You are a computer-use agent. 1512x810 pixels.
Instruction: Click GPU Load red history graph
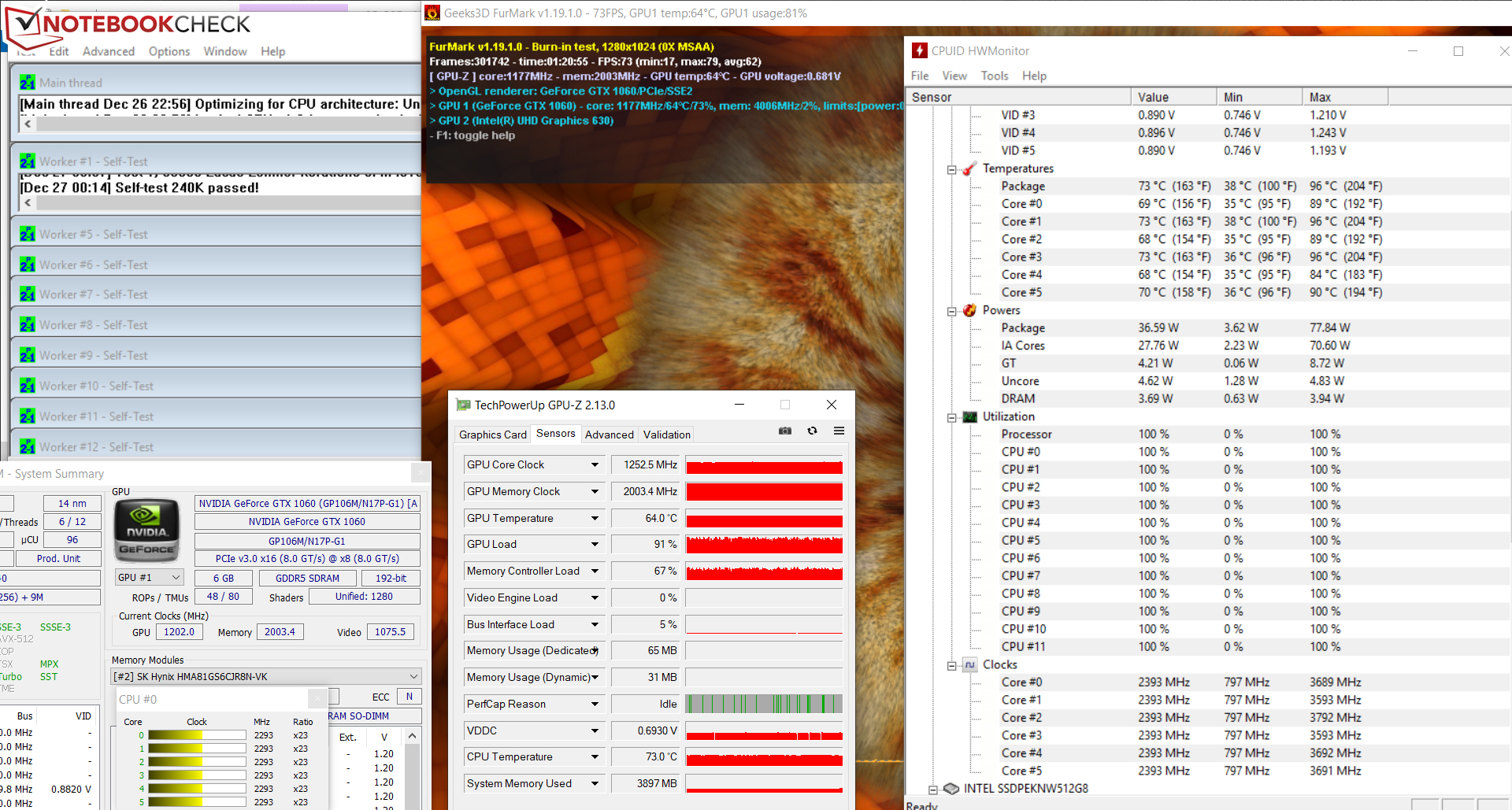coord(764,544)
